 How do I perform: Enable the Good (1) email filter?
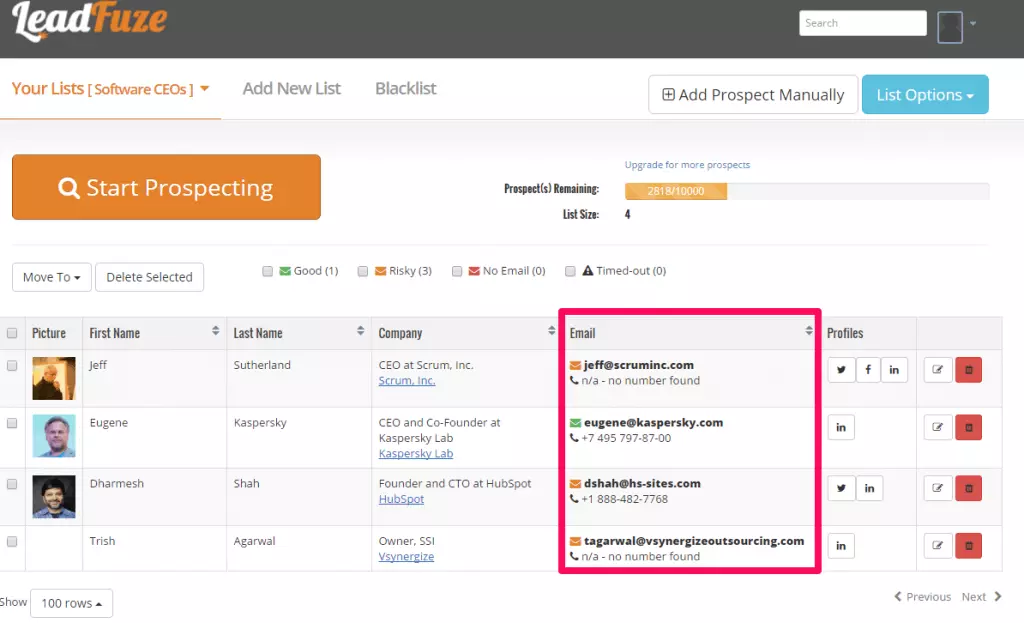click(268, 270)
